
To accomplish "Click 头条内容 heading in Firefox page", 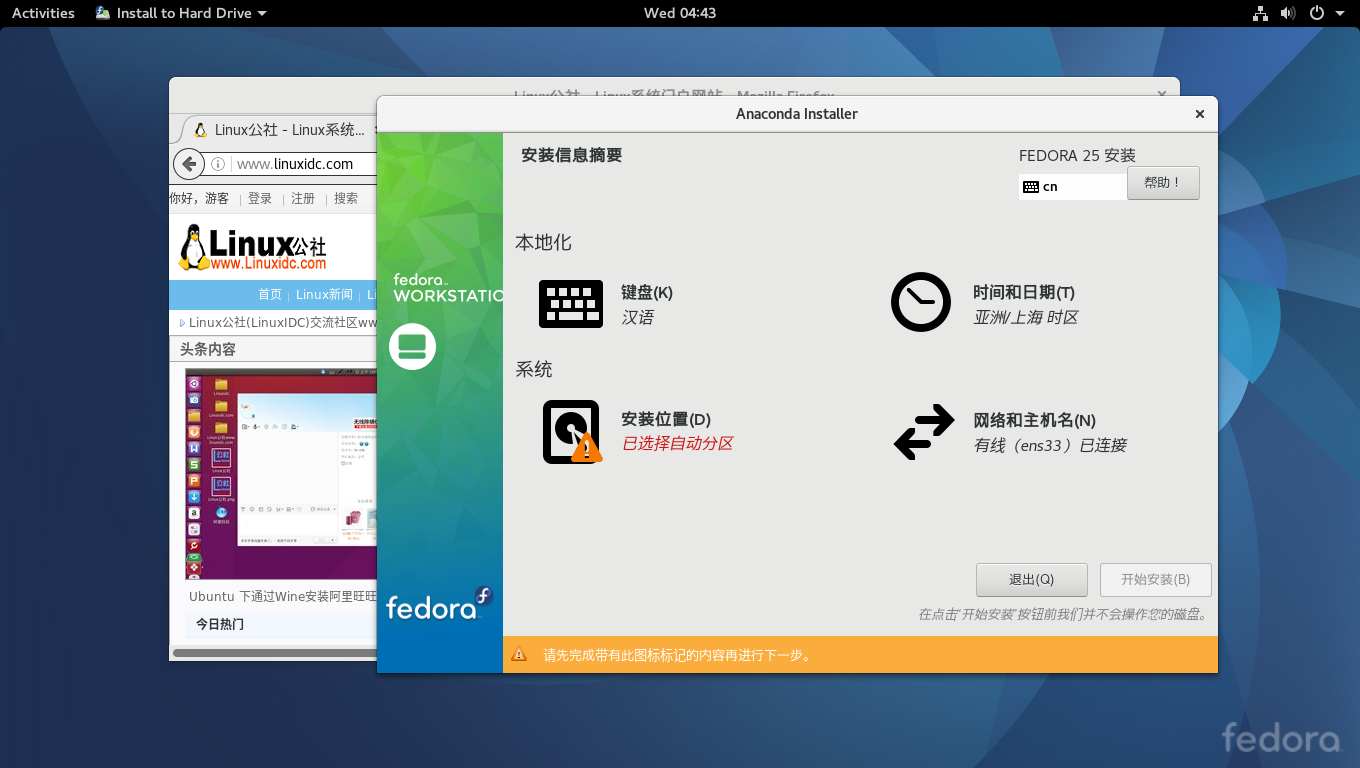I will [208, 350].
